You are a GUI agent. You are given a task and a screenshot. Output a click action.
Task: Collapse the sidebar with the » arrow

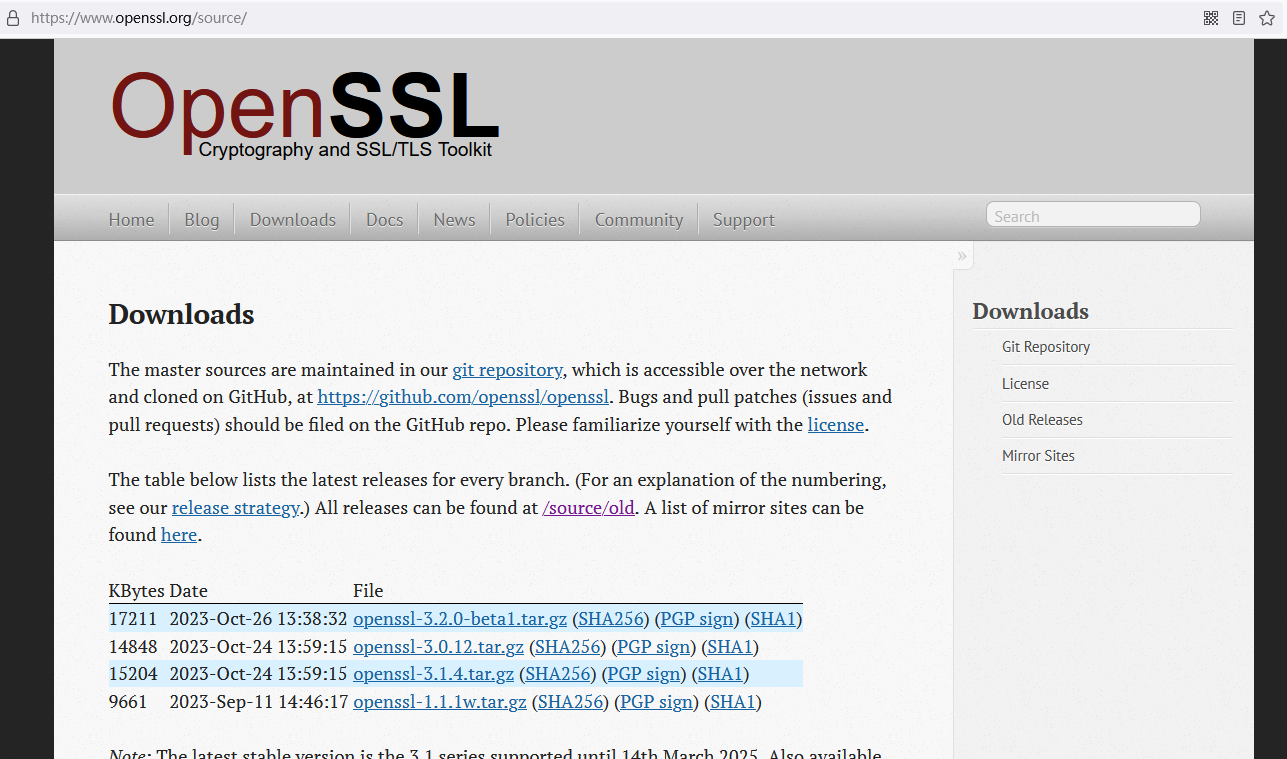962,256
